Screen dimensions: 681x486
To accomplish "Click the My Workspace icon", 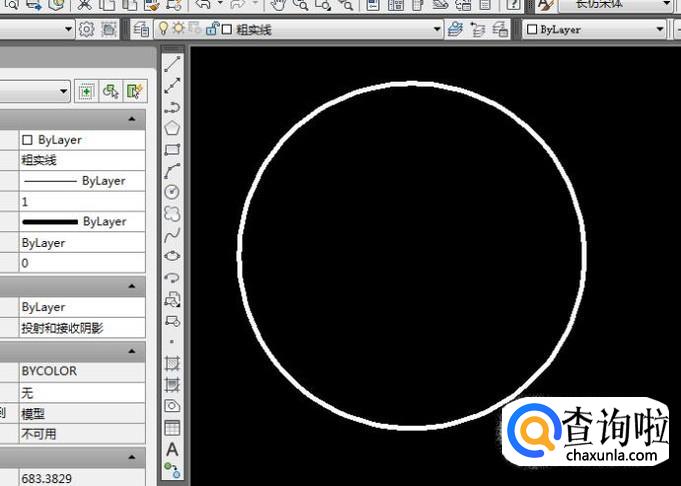I will click(109, 30).
